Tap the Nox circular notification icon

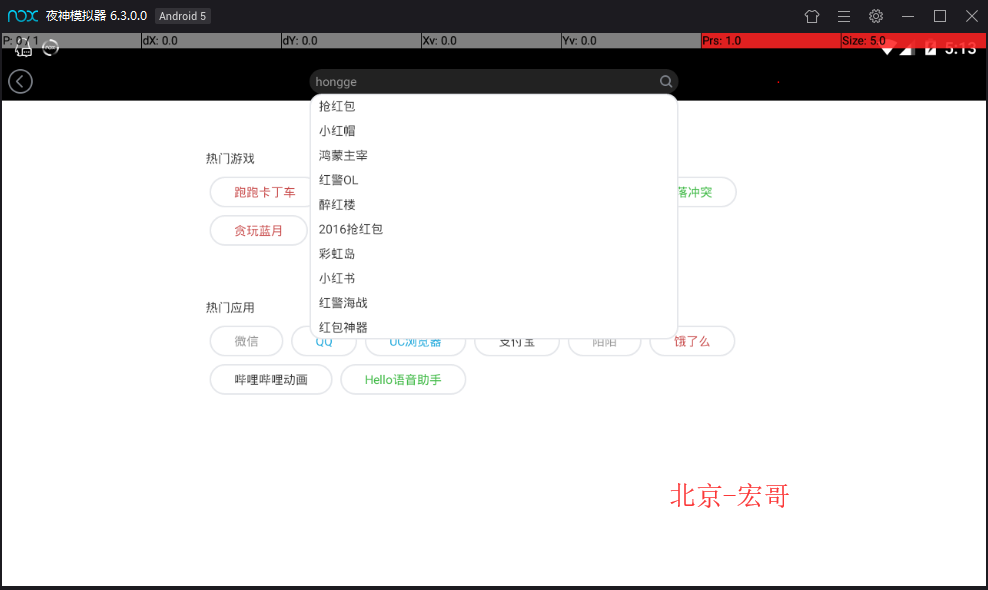[50, 48]
